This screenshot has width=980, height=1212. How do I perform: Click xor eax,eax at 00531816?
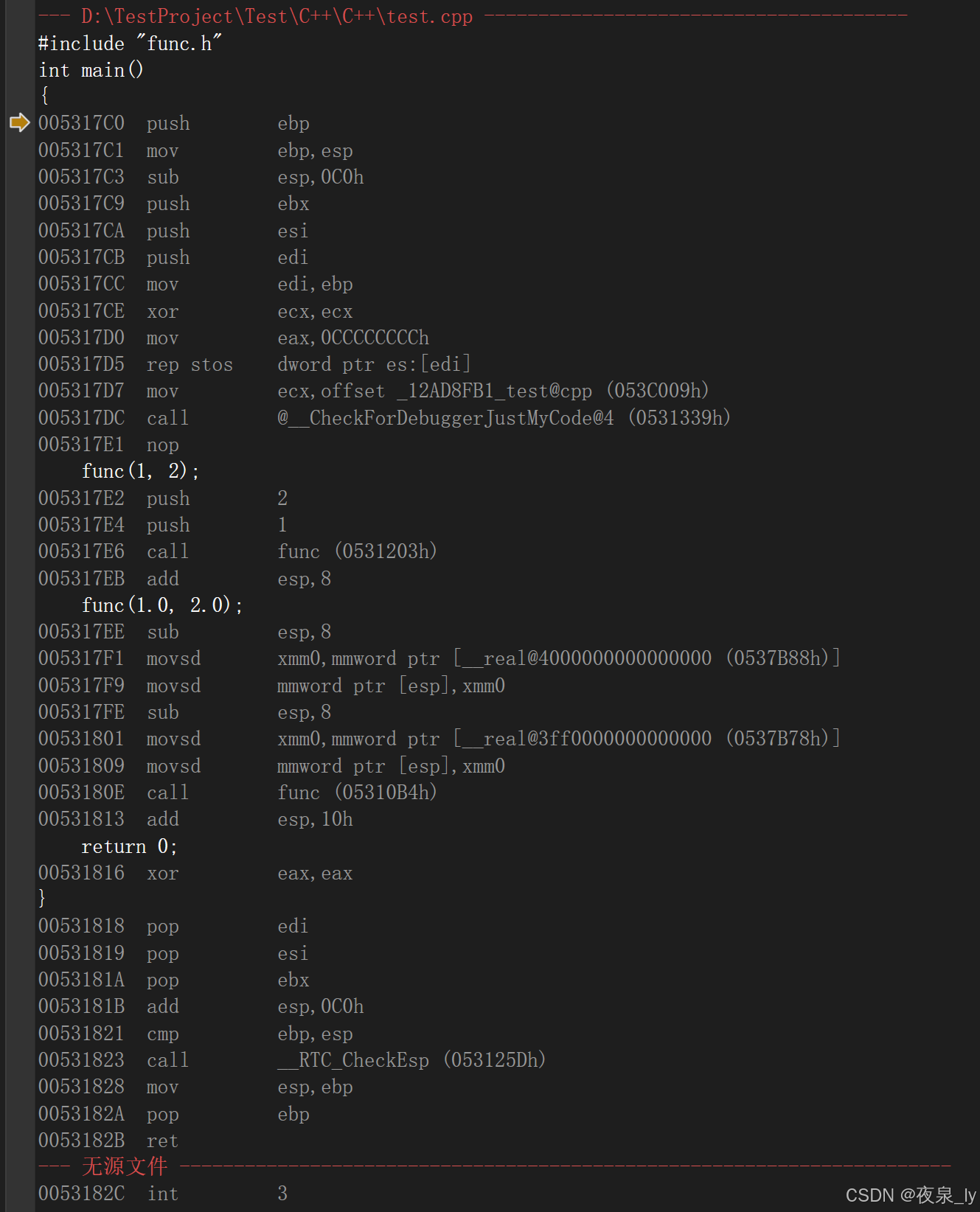195,873
